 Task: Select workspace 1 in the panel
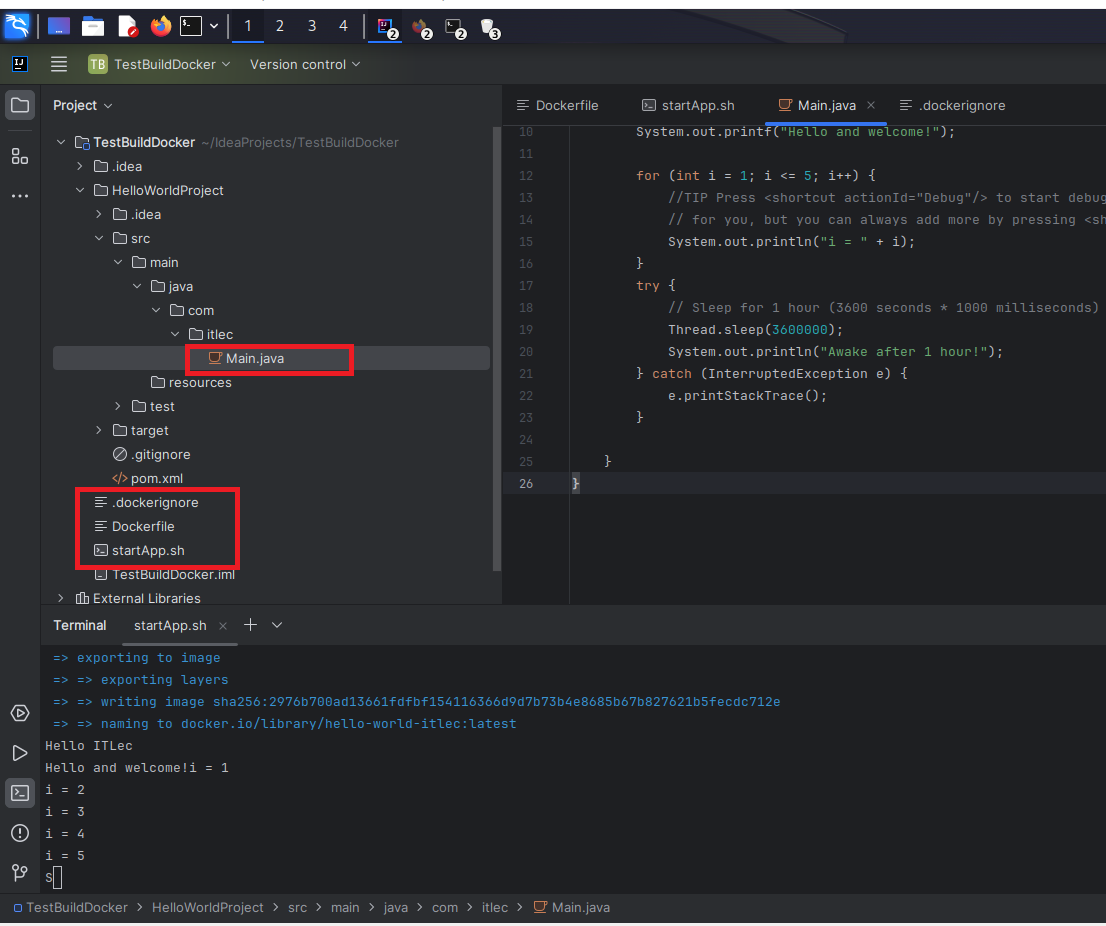coord(248,26)
